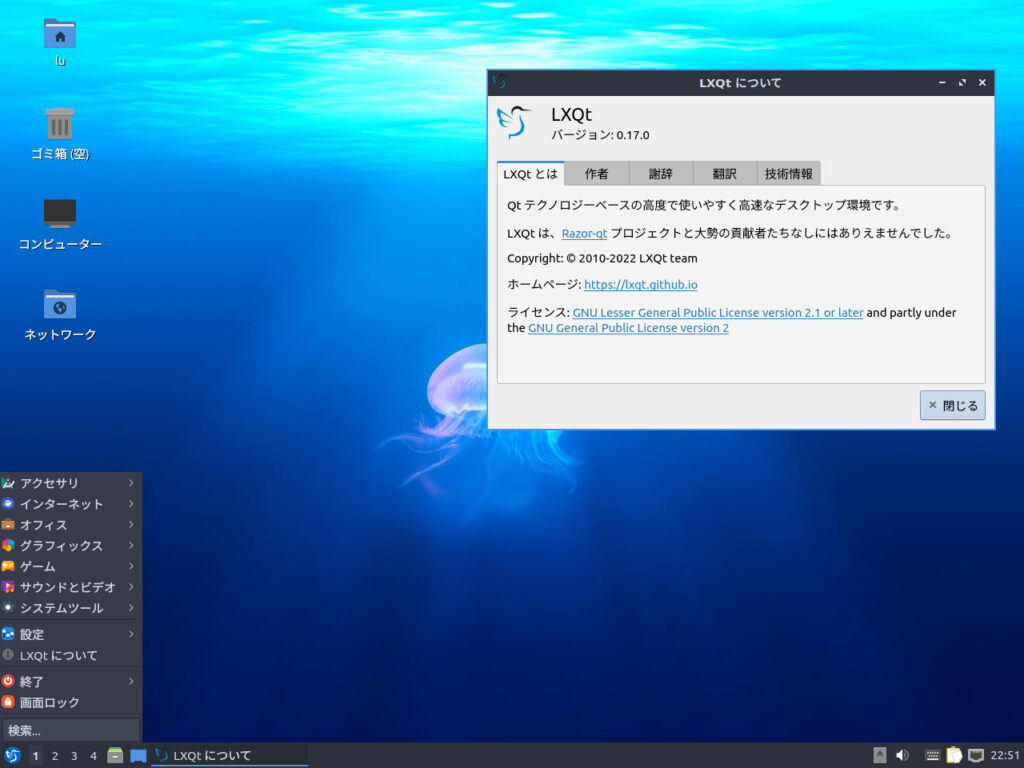Open the LXQt bird menu icon in taskbar

13,755
